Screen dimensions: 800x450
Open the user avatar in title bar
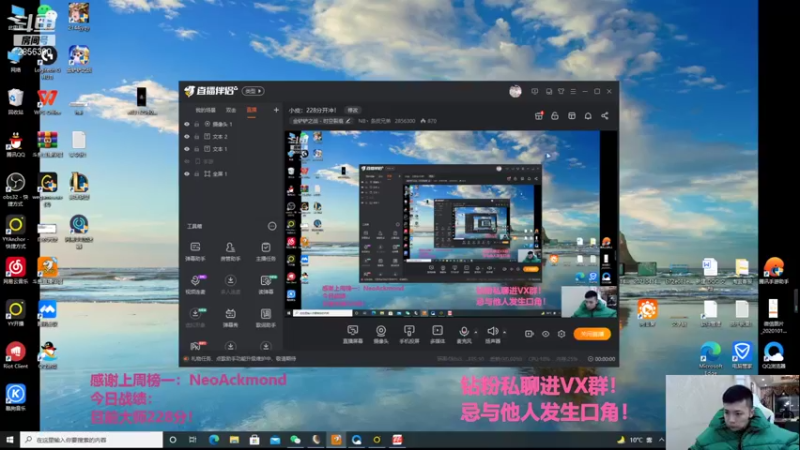coord(515,91)
